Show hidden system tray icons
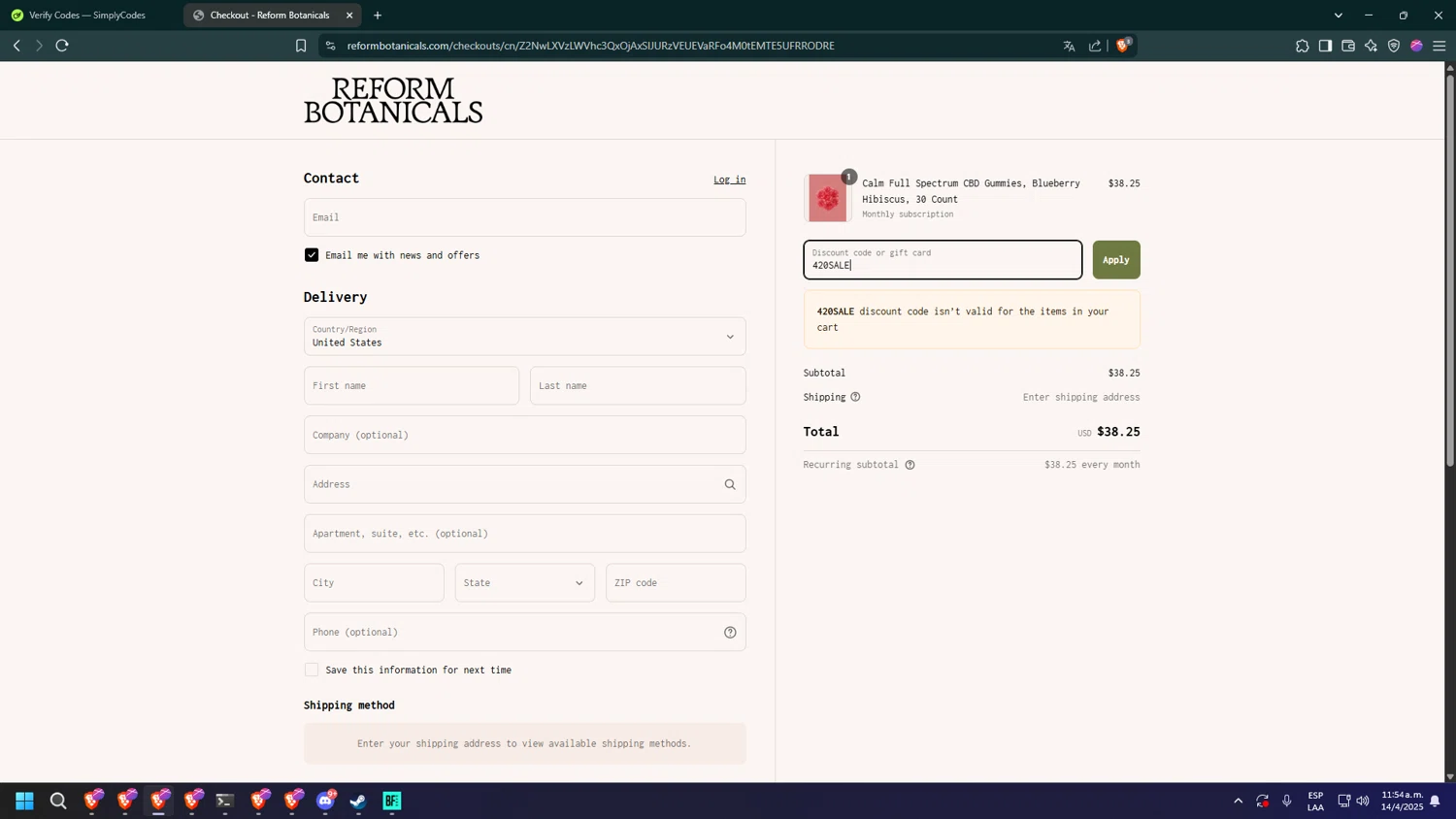The image size is (1456, 819). pyautogui.click(x=1238, y=801)
